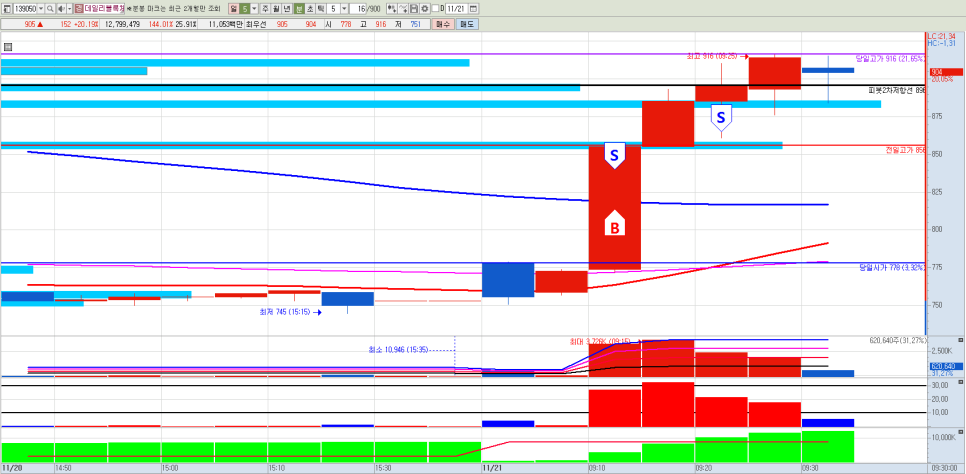Click the minute interval field showing 5
966x474 pixels.
333,9
